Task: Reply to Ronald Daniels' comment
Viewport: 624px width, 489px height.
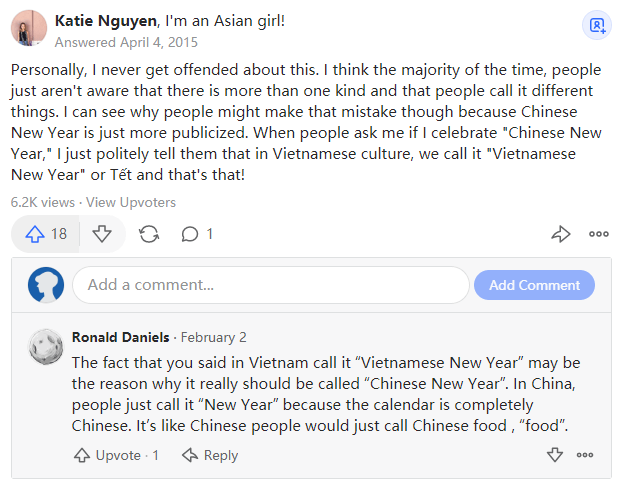Action: pyautogui.click(x=209, y=455)
